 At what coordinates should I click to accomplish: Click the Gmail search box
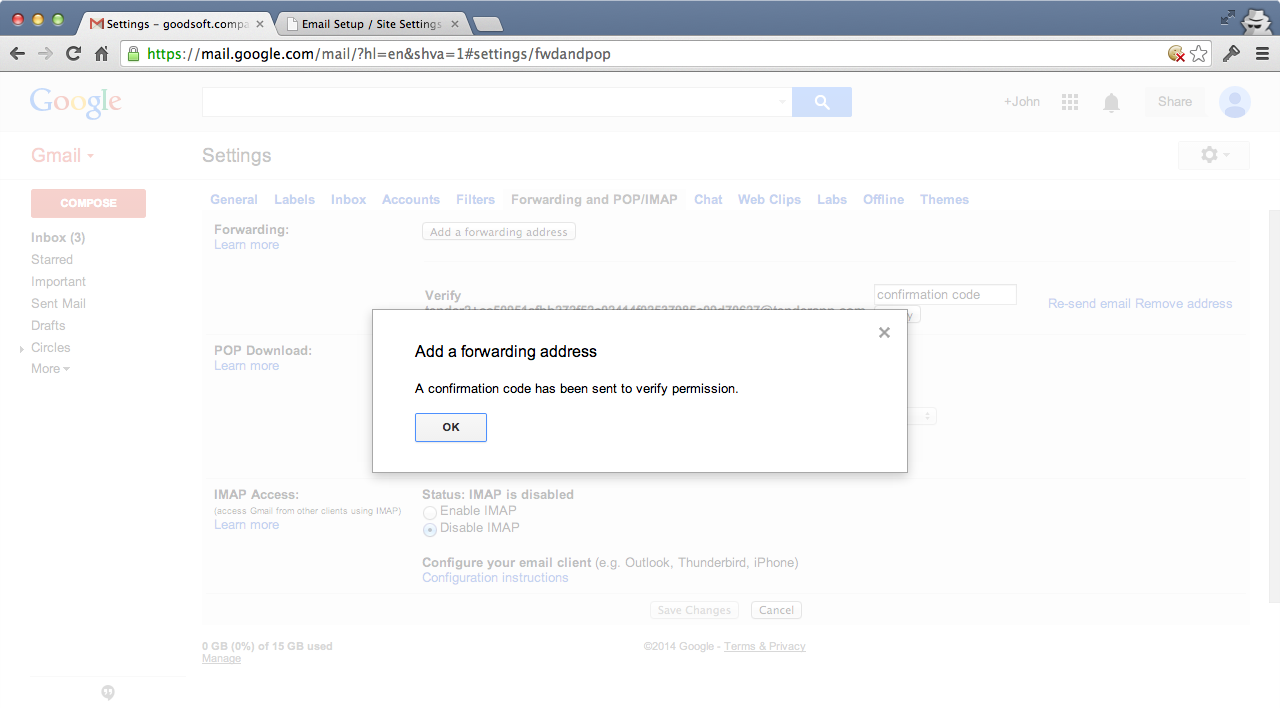click(497, 102)
